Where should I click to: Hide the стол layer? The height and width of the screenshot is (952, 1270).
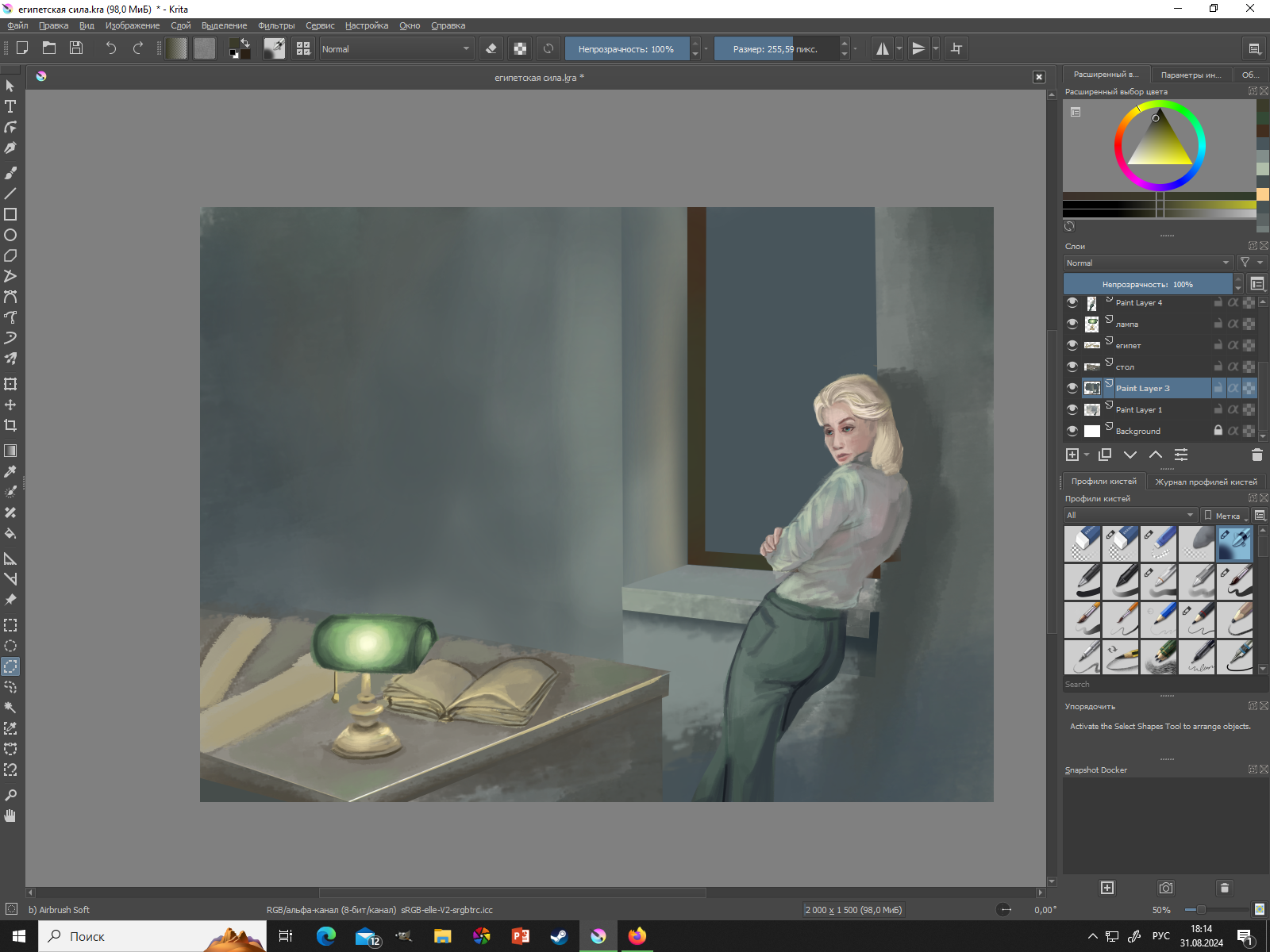click(x=1072, y=367)
